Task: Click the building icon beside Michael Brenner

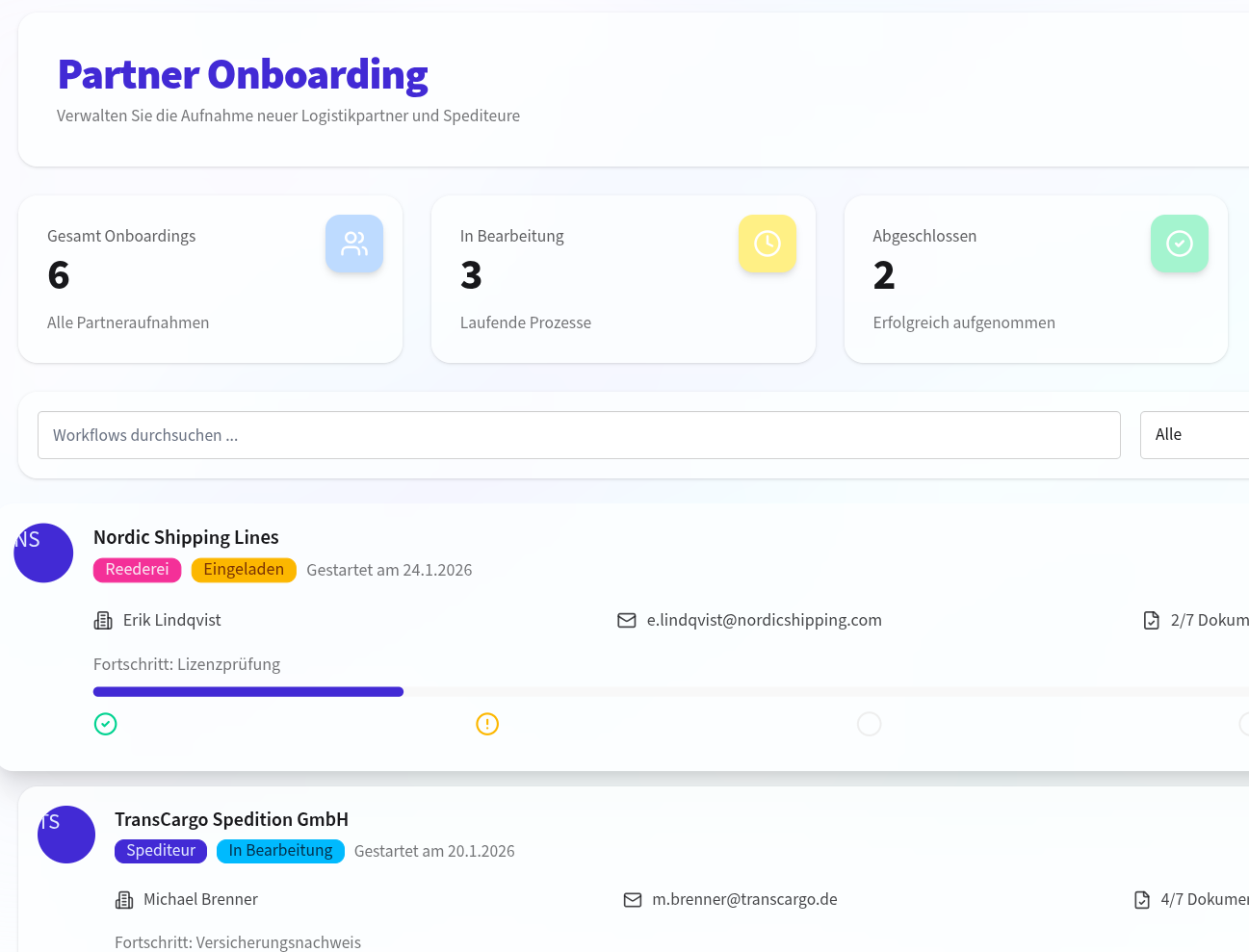Action: 124,899
